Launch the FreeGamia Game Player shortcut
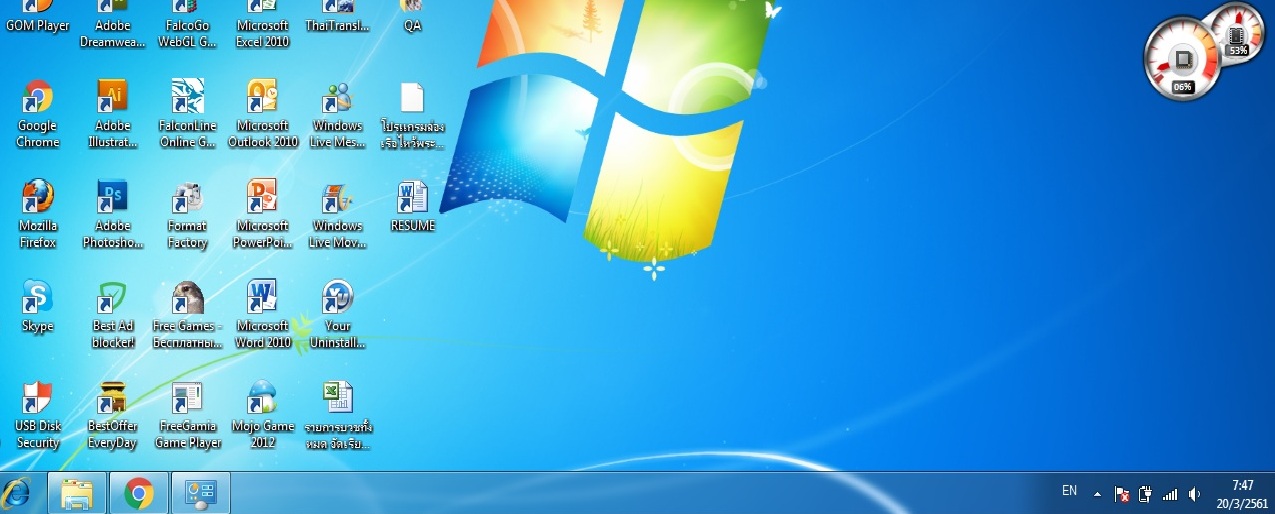Image resolution: width=1275 pixels, height=514 pixels. 187,397
